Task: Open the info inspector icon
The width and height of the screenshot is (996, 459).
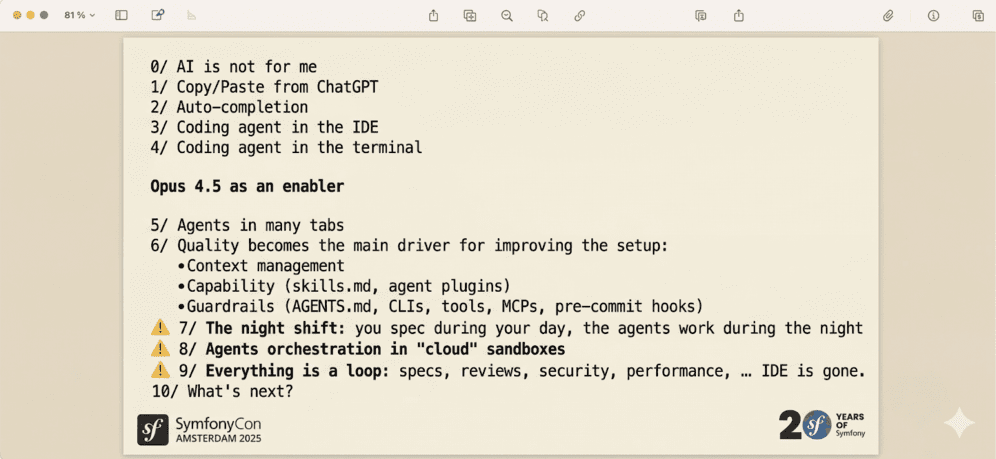Action: click(x=933, y=16)
